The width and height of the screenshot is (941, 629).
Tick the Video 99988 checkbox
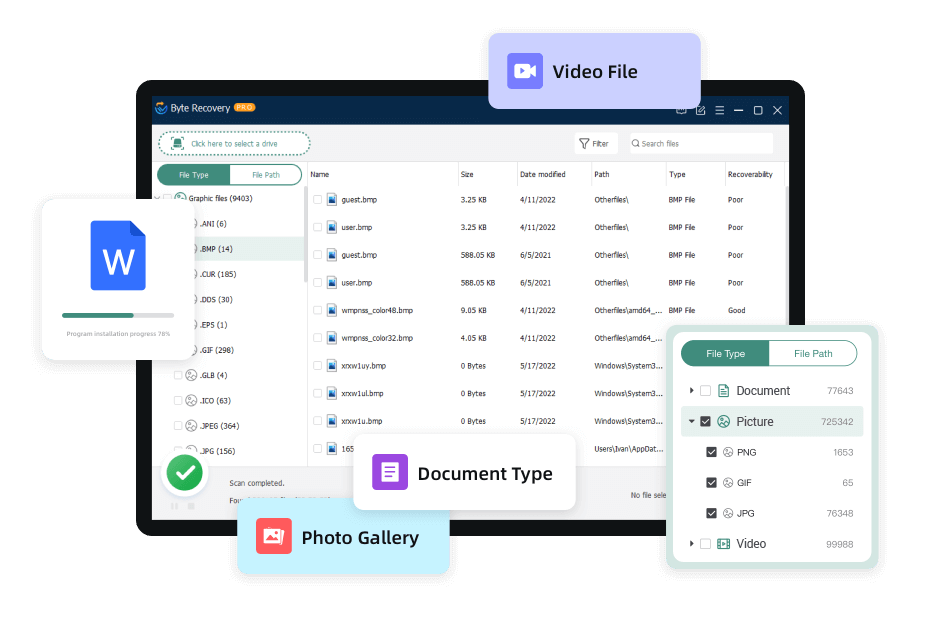tap(706, 544)
